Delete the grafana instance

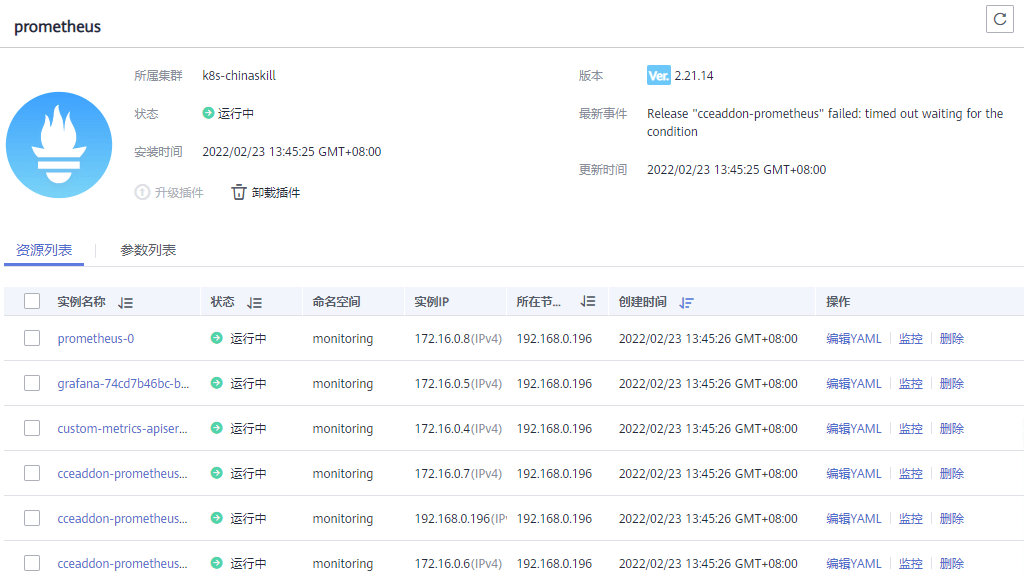(952, 384)
